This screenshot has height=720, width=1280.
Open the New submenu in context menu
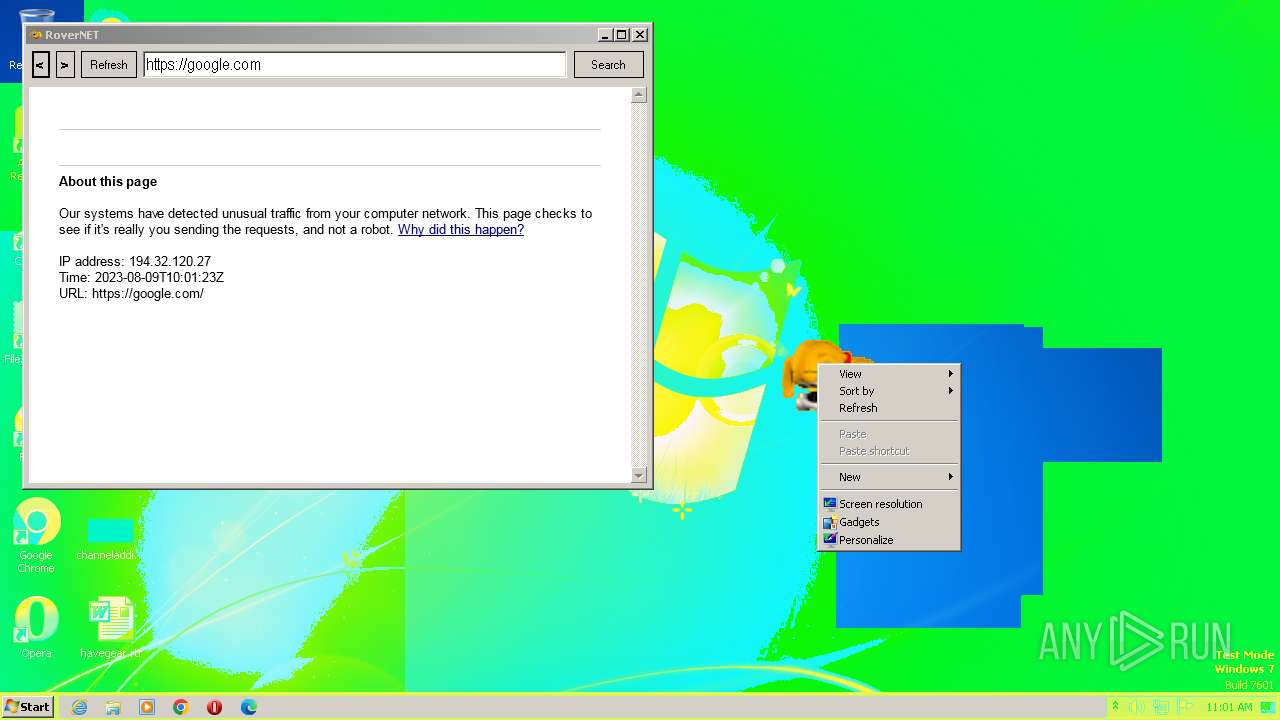[x=889, y=477]
